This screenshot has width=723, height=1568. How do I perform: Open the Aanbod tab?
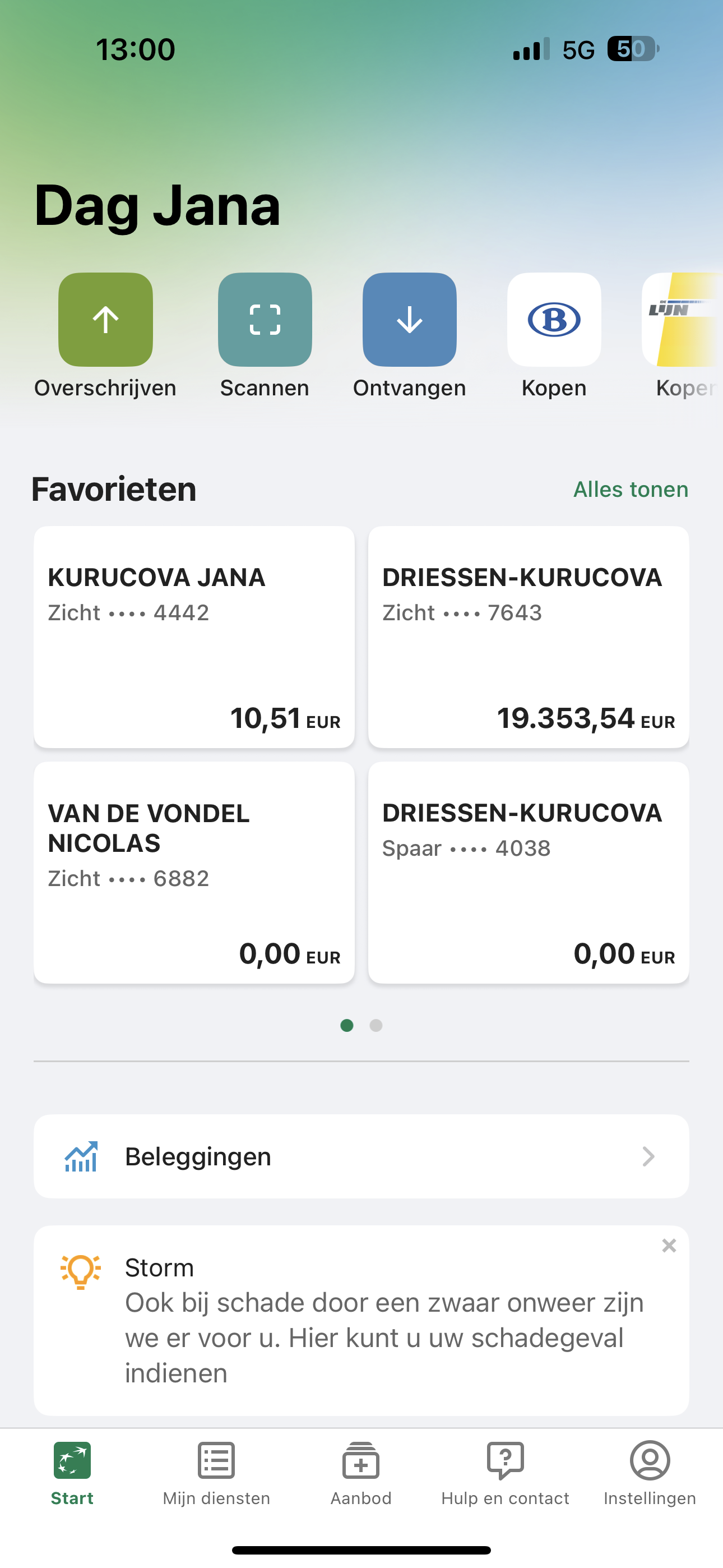(361, 1472)
